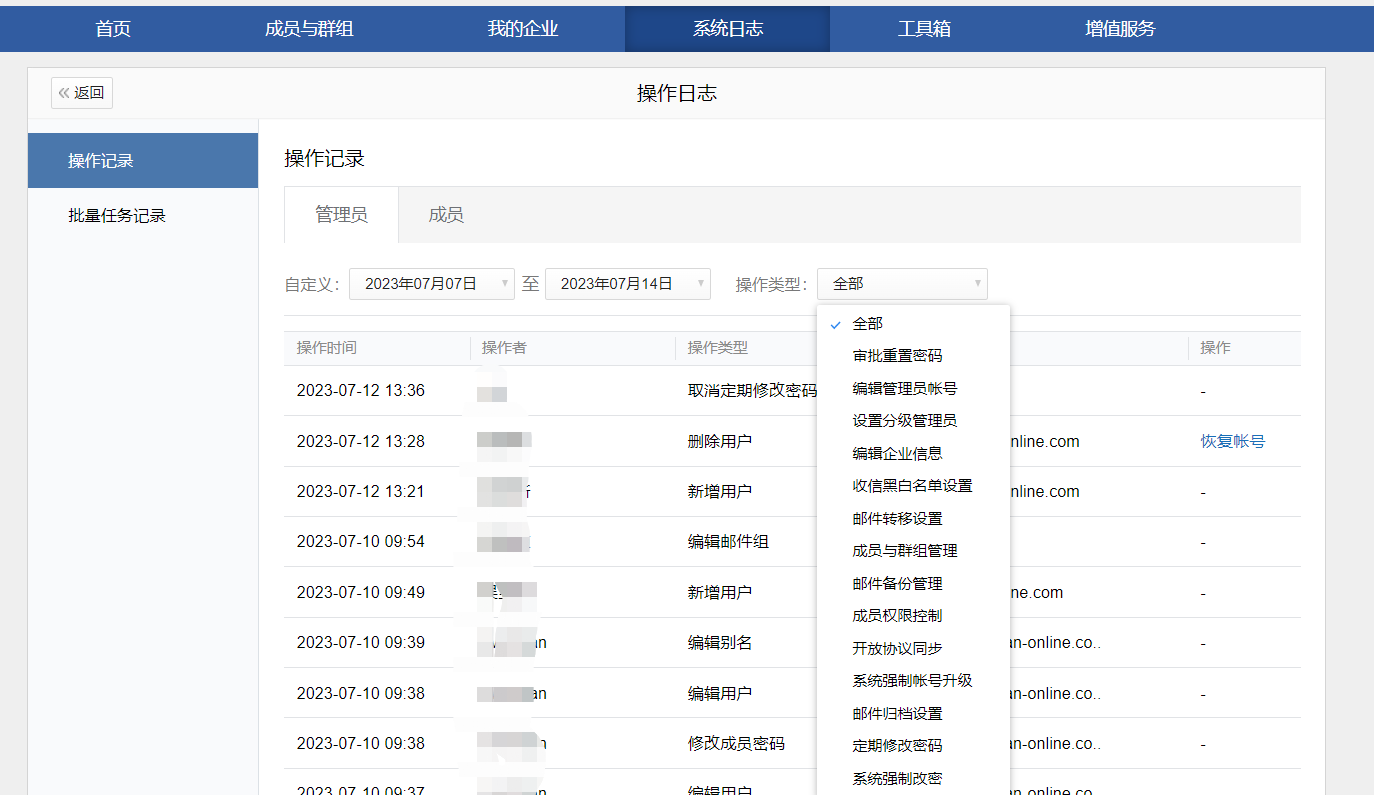Collapse the 操作类型 dropdown showing 全部
This screenshot has height=795, width=1374.
tap(901, 284)
